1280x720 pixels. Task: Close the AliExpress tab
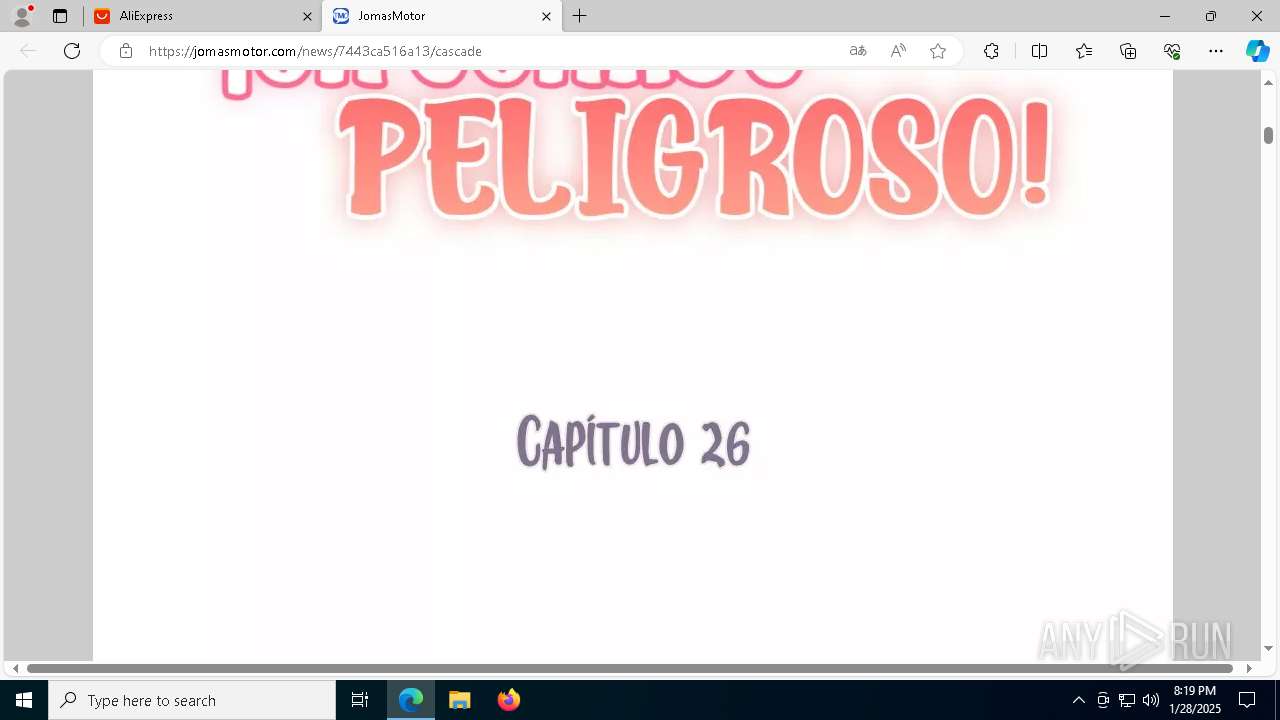[307, 16]
